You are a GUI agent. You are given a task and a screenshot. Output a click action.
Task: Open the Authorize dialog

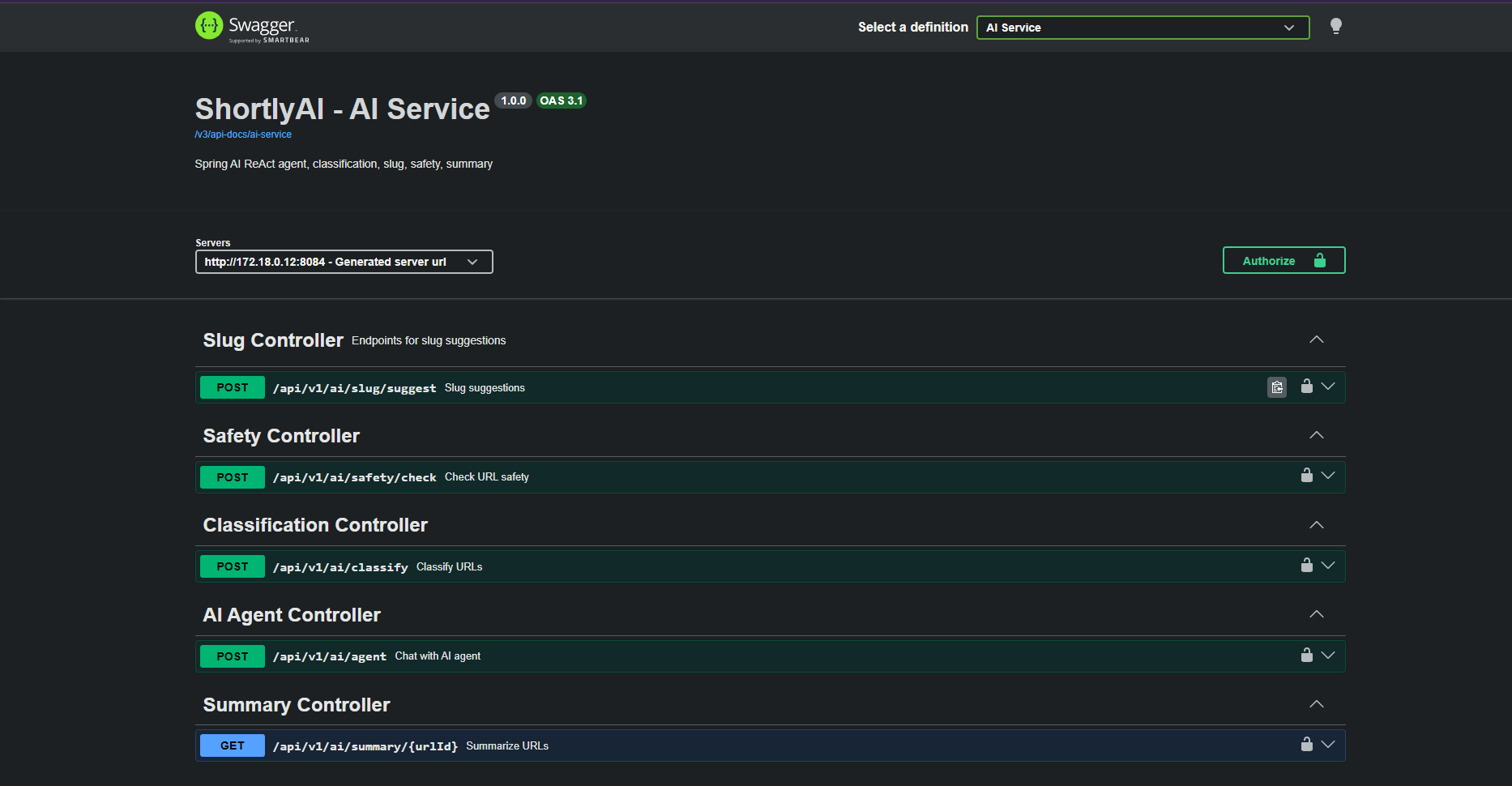[x=1283, y=260]
